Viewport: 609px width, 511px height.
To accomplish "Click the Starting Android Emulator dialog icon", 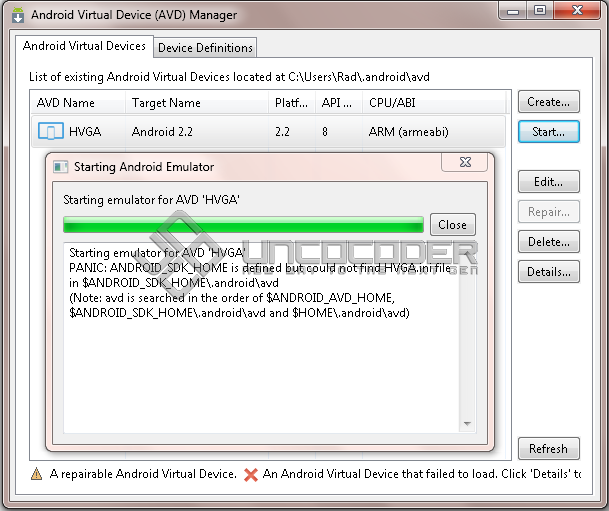I will [x=61, y=167].
